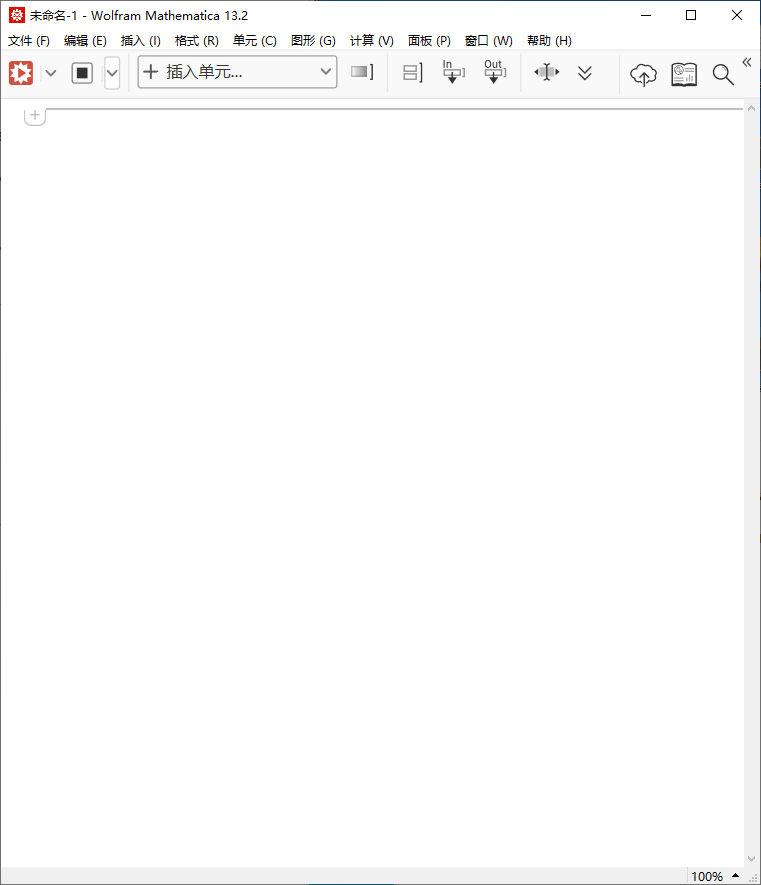Click the Mathematica title bar app icon
Viewport: 761px width, 885px height.
tap(17, 15)
